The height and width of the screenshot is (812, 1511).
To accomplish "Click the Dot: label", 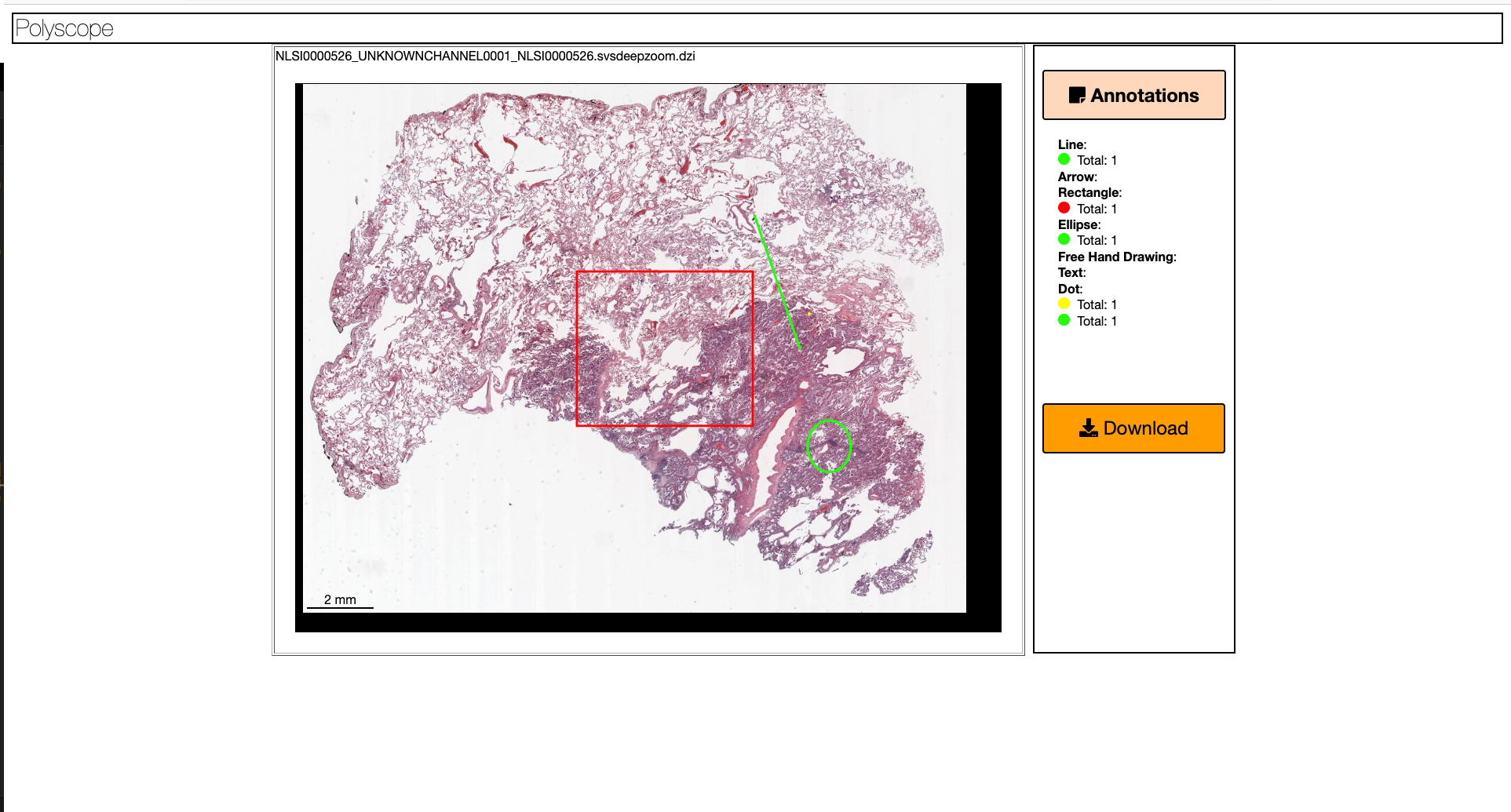I will [1071, 289].
